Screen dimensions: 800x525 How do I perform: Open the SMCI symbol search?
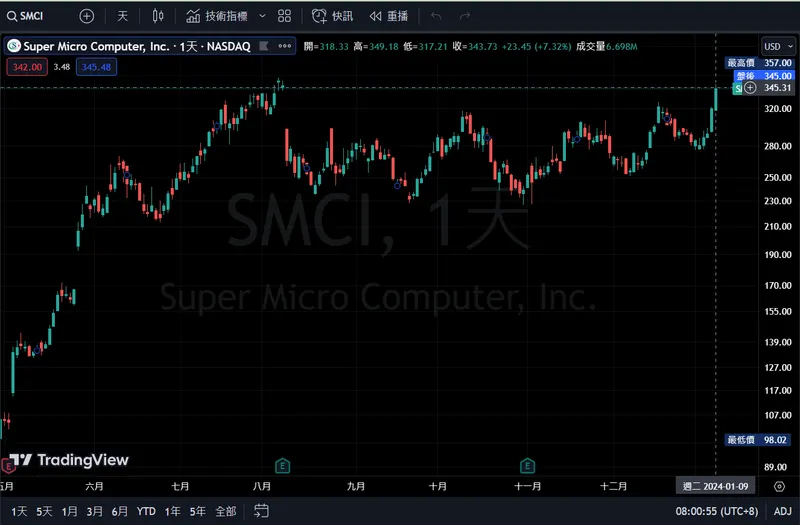point(26,16)
